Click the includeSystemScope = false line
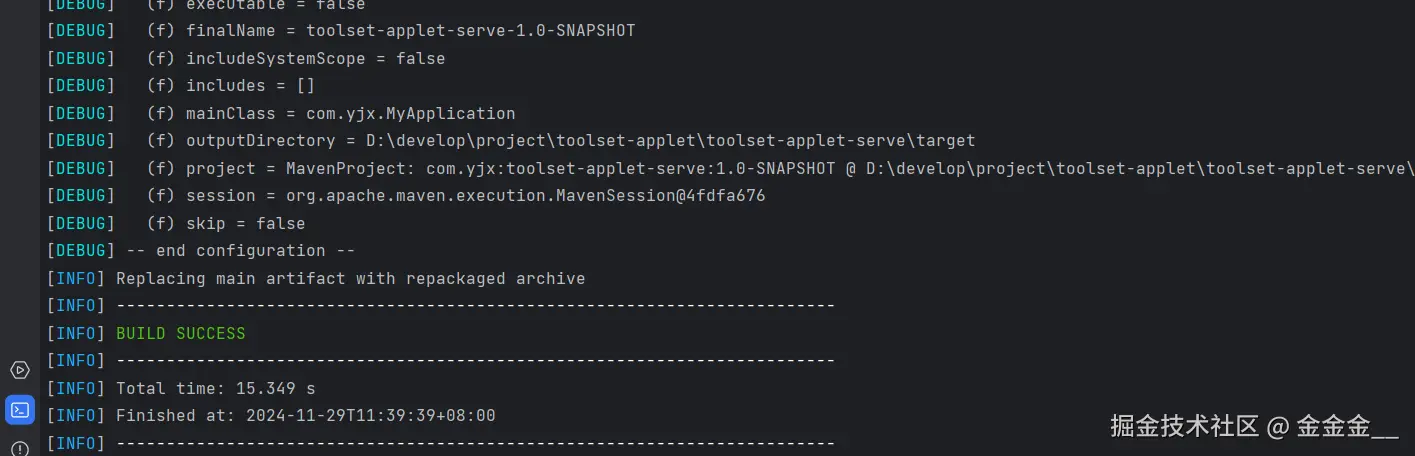 (x=296, y=58)
